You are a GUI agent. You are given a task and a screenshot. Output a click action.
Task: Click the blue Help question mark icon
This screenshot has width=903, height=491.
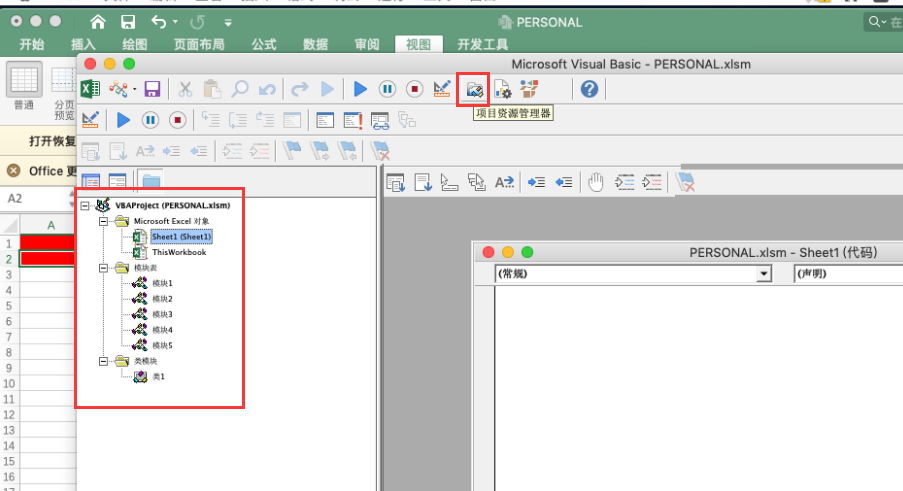pyautogui.click(x=589, y=89)
